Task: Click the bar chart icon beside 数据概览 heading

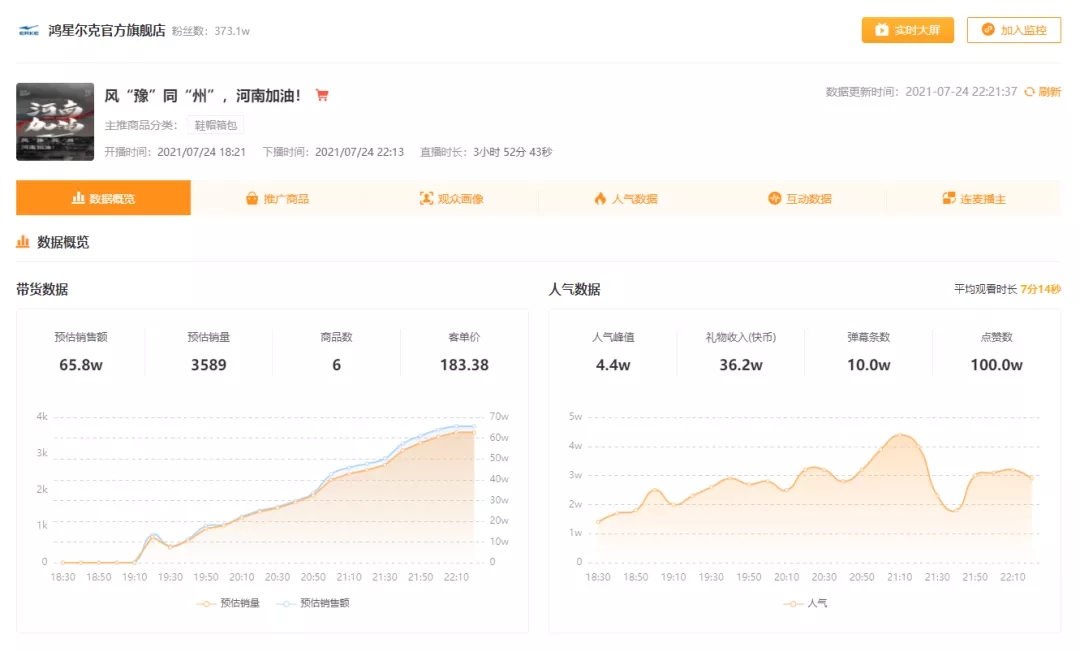Action: (x=23, y=242)
